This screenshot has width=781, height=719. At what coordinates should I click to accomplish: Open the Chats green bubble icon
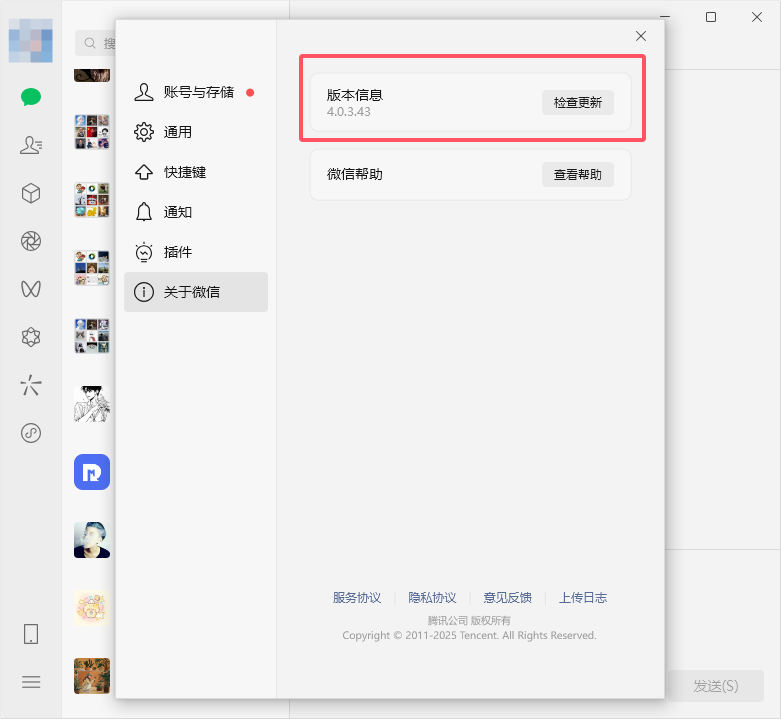pyautogui.click(x=31, y=97)
